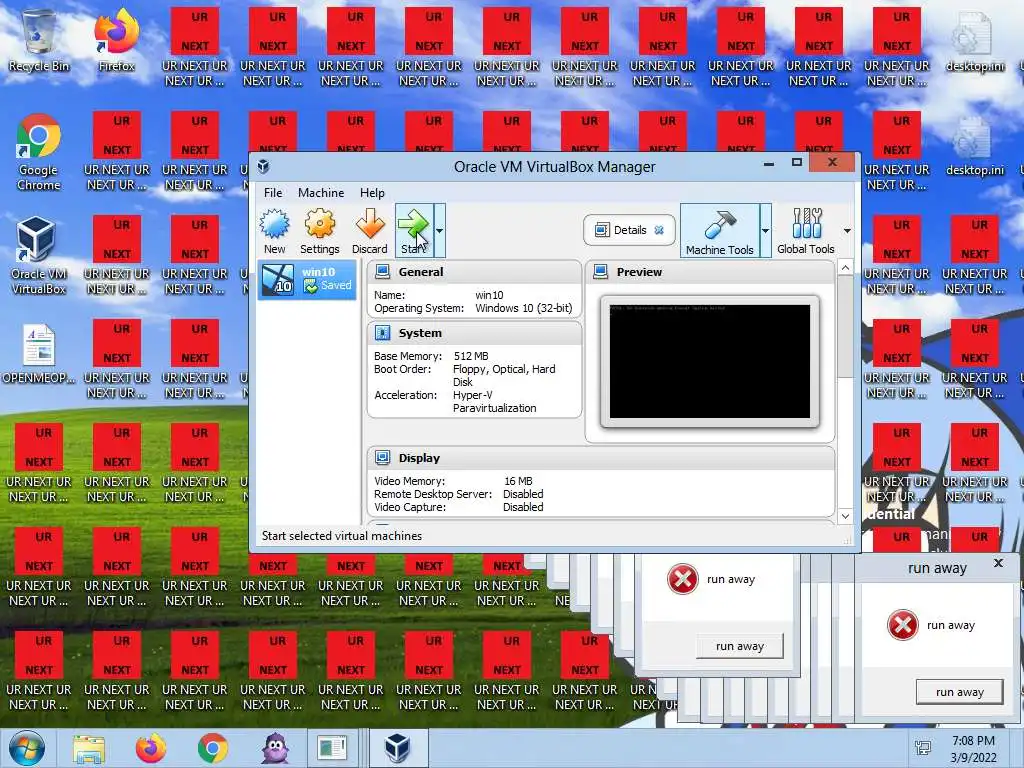
Task: Click the red error icon in middle dialog
Action: pyautogui.click(x=682, y=579)
